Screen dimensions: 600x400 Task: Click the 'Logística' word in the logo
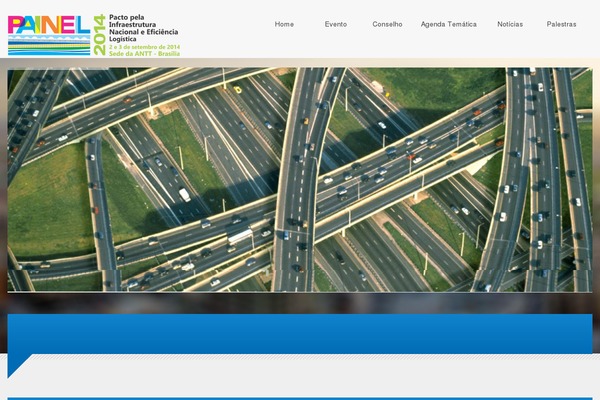tap(124, 39)
